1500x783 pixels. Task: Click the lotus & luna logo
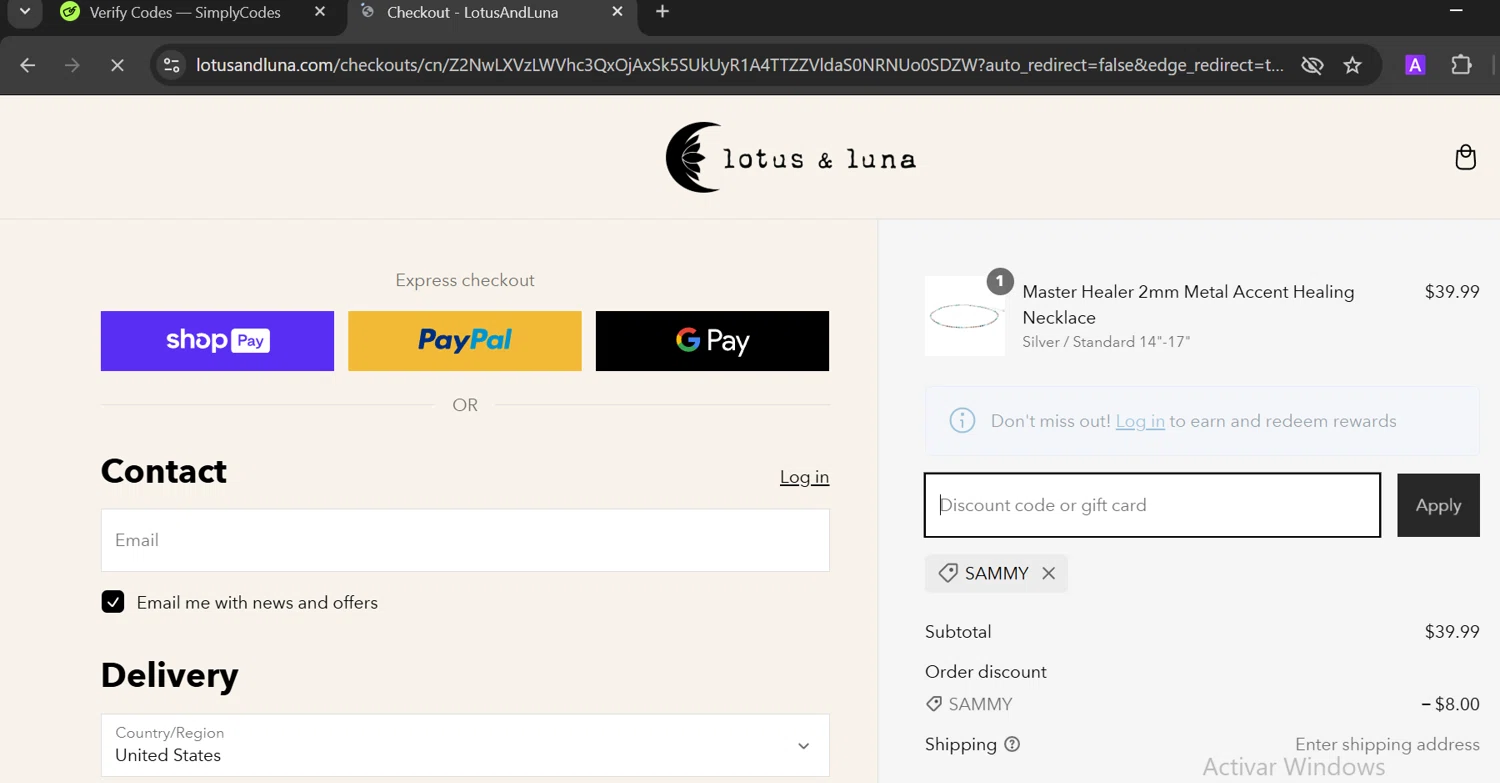[x=791, y=157]
